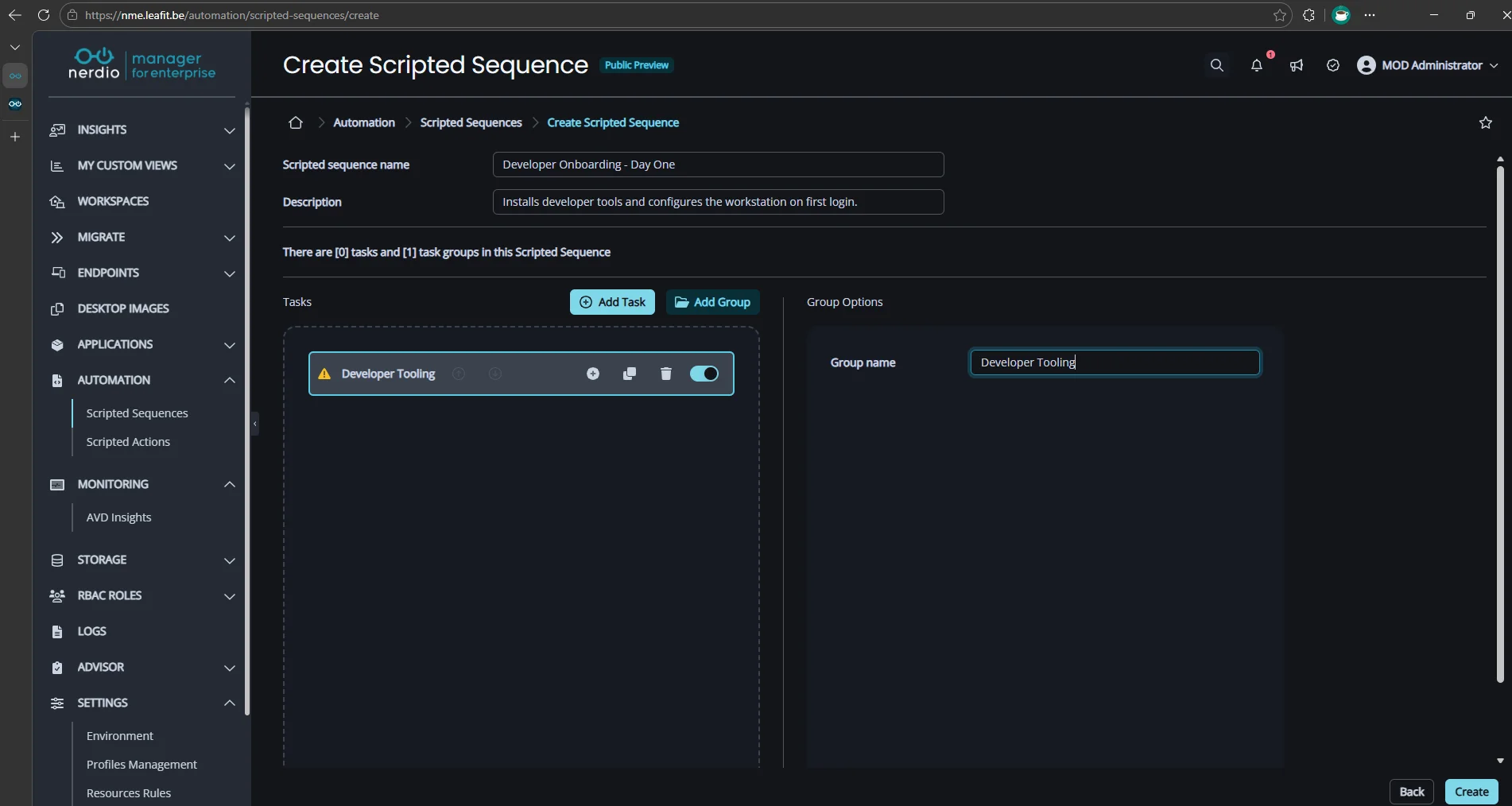Delete the Developer Tooling group

[x=665, y=374]
